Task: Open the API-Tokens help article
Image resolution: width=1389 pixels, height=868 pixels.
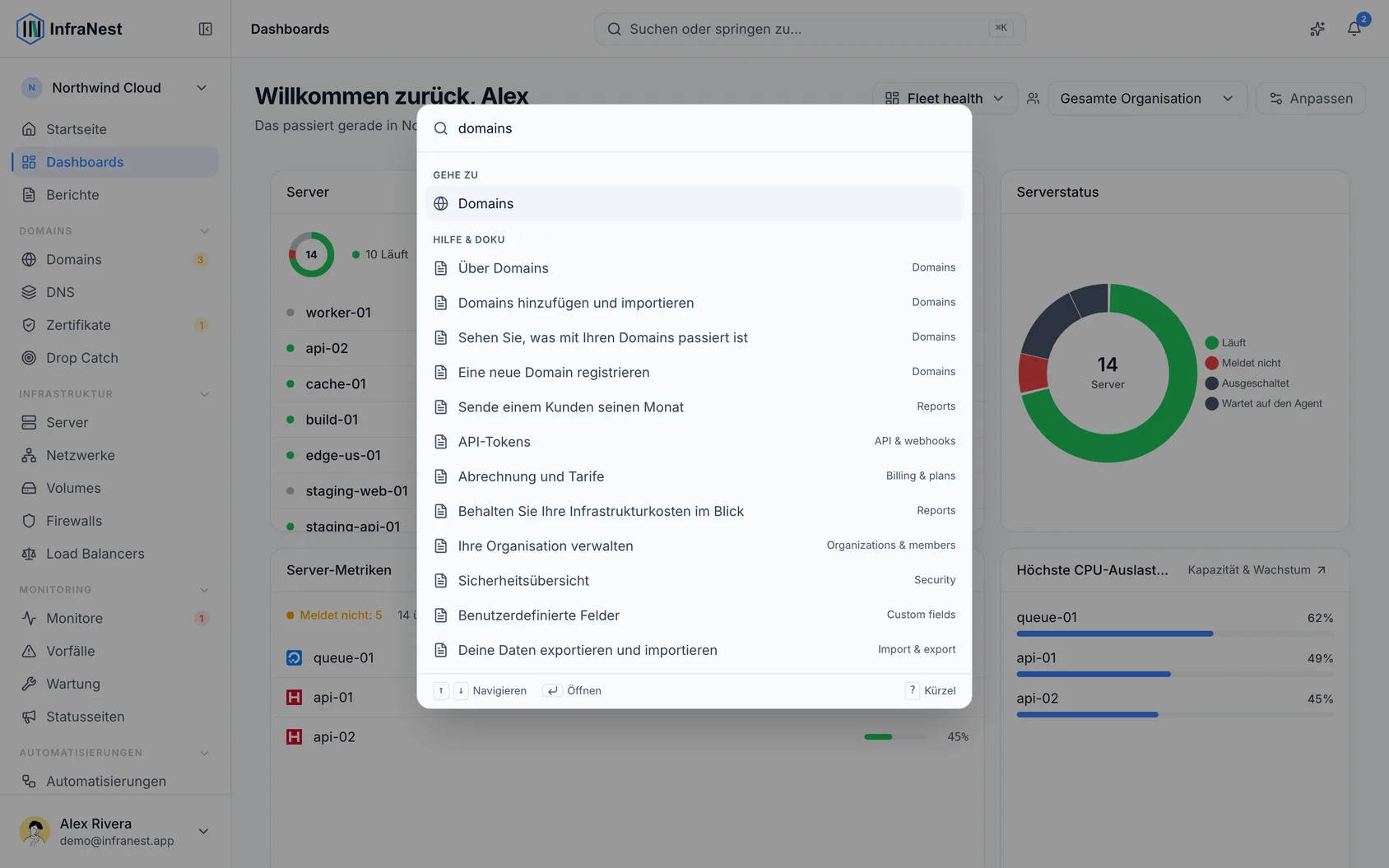Action: click(694, 442)
